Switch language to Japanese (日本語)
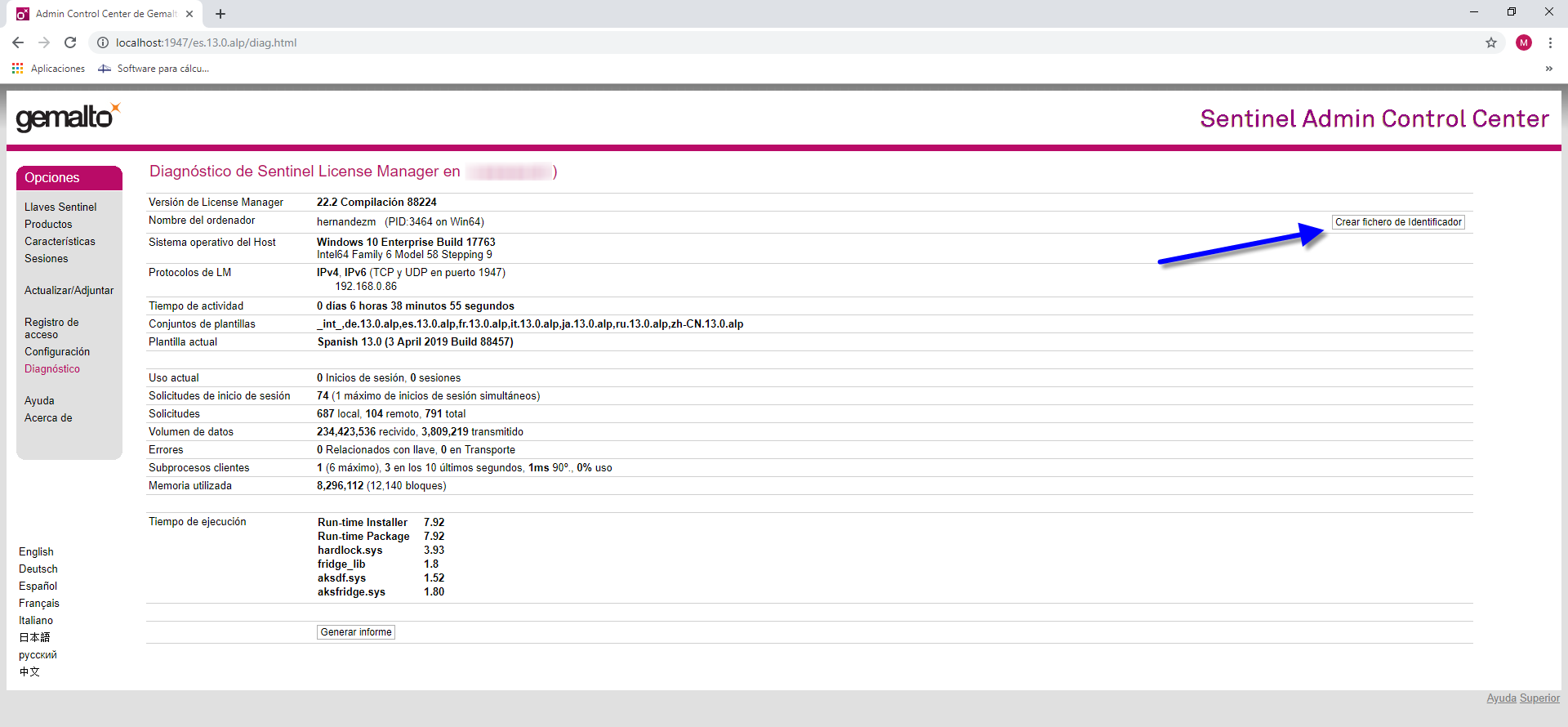This screenshot has width=1568, height=727. pos(34,637)
